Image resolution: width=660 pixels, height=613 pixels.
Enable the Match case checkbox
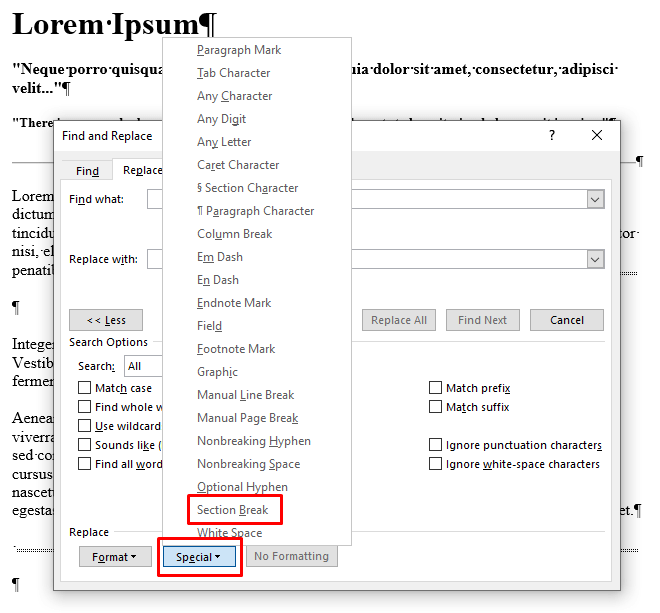[x=85, y=388]
